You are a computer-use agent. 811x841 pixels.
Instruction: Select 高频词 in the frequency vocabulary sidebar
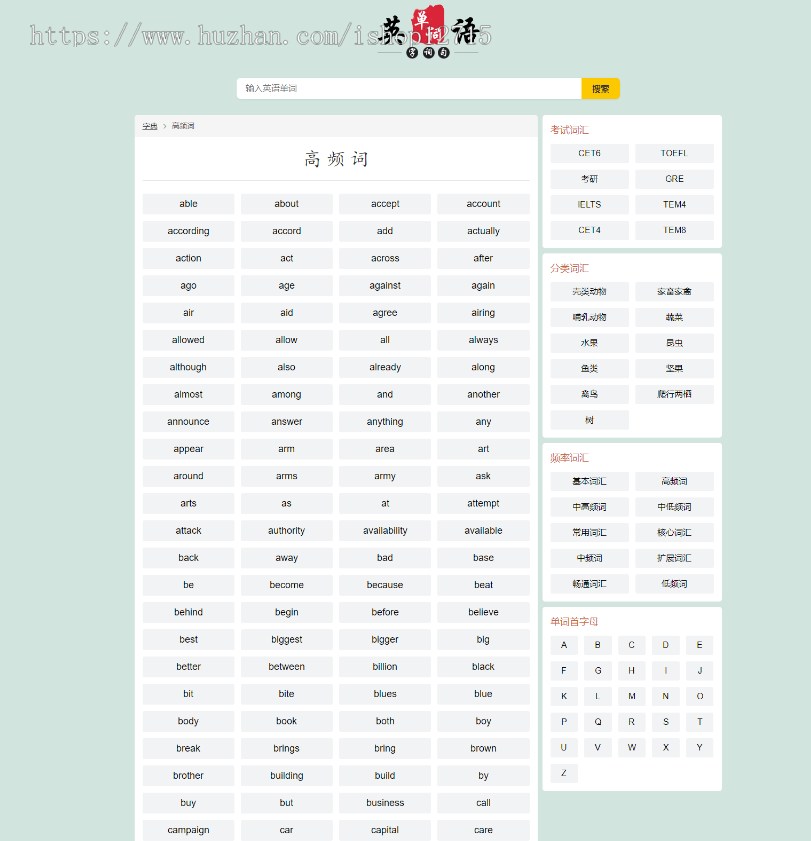(674, 481)
